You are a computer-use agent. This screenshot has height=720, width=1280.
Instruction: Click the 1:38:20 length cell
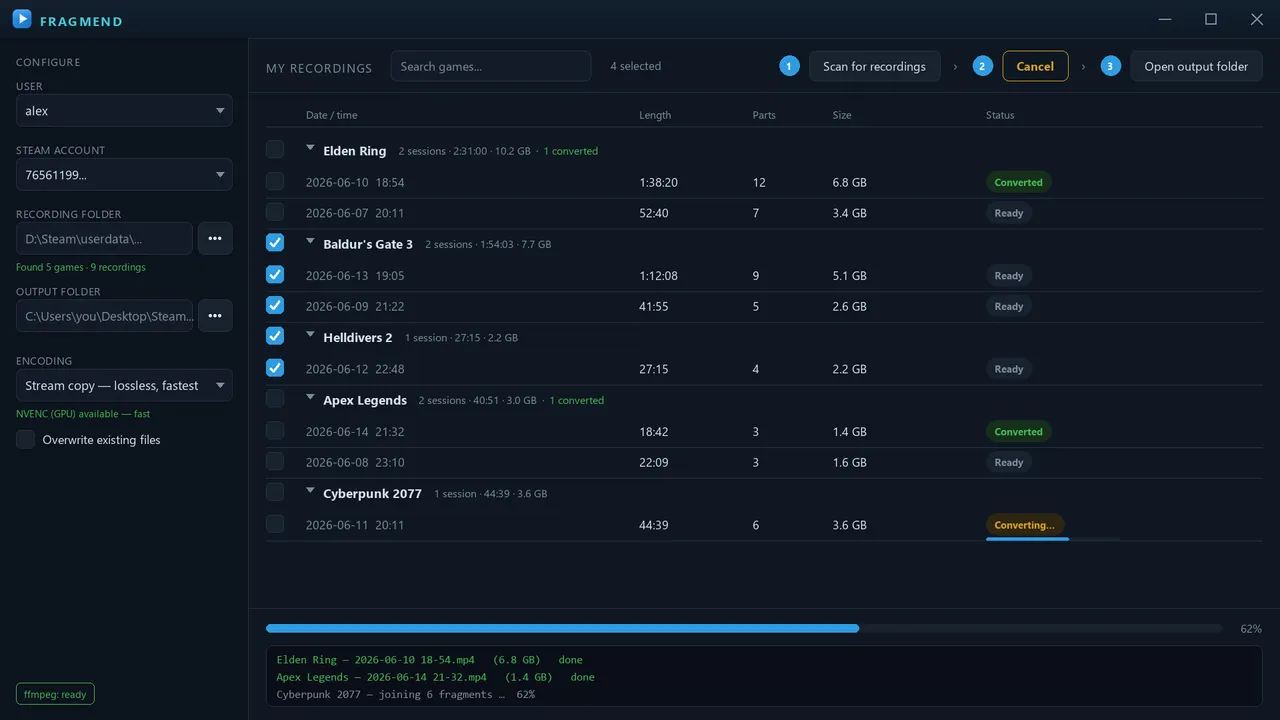658,183
